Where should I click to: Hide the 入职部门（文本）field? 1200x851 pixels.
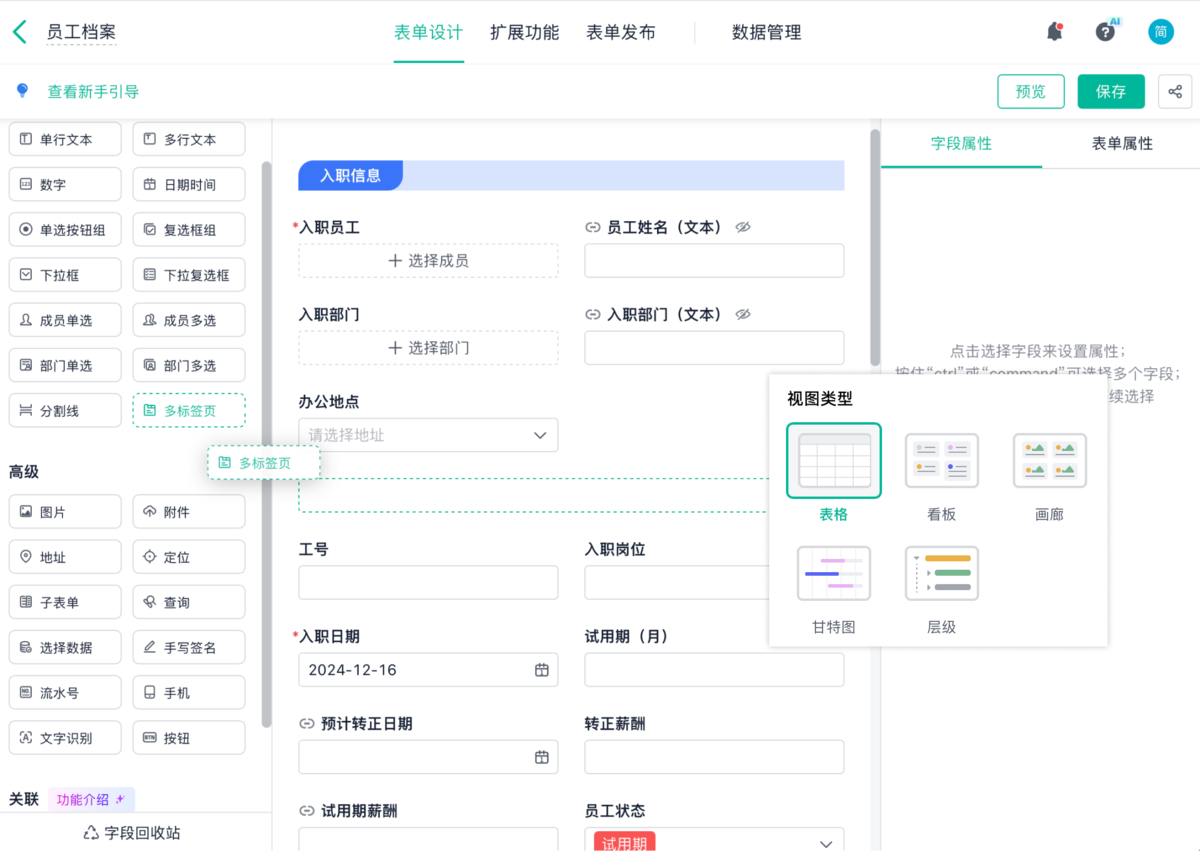(742, 314)
